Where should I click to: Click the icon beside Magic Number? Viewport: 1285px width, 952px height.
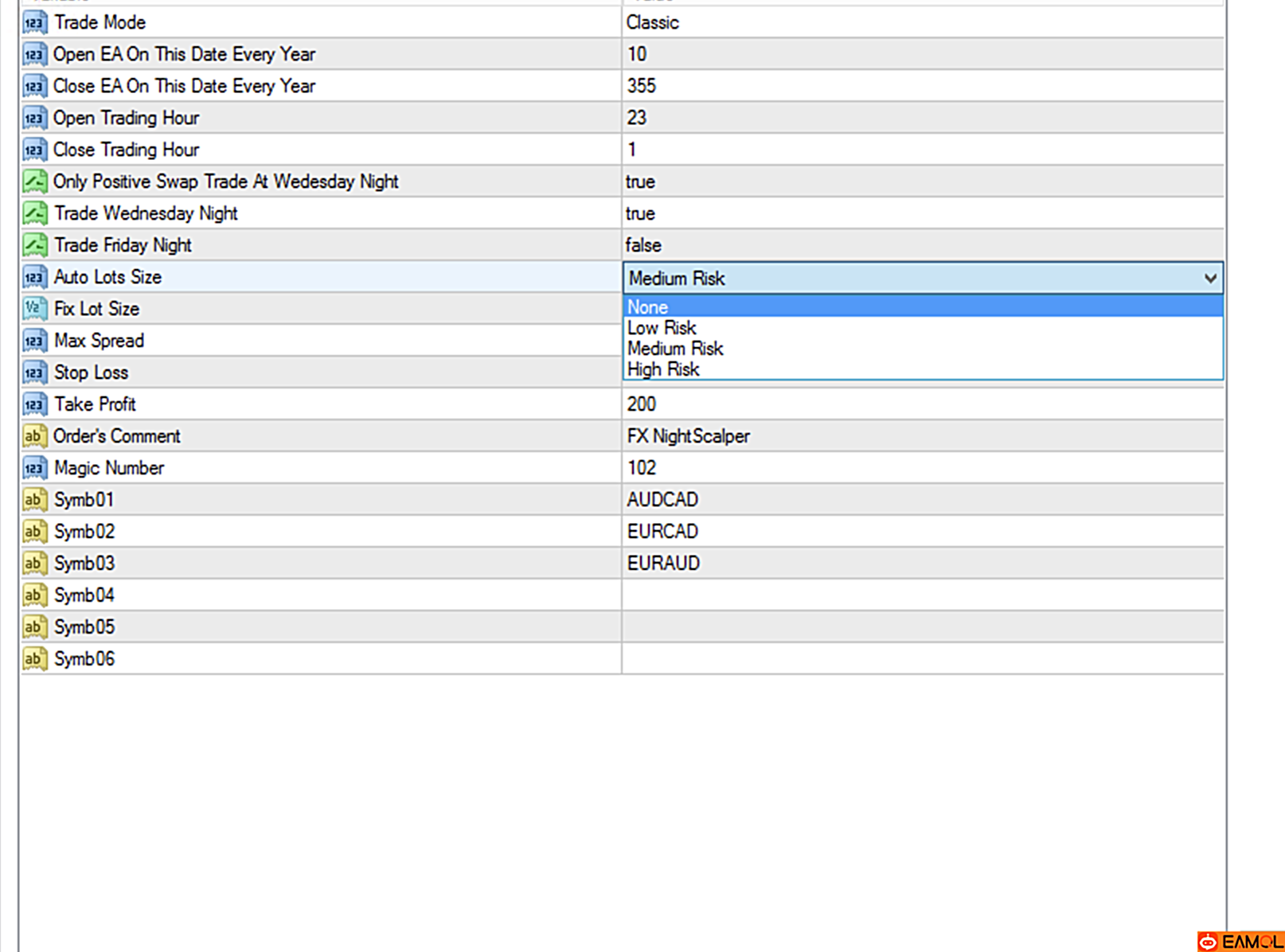tap(34, 468)
